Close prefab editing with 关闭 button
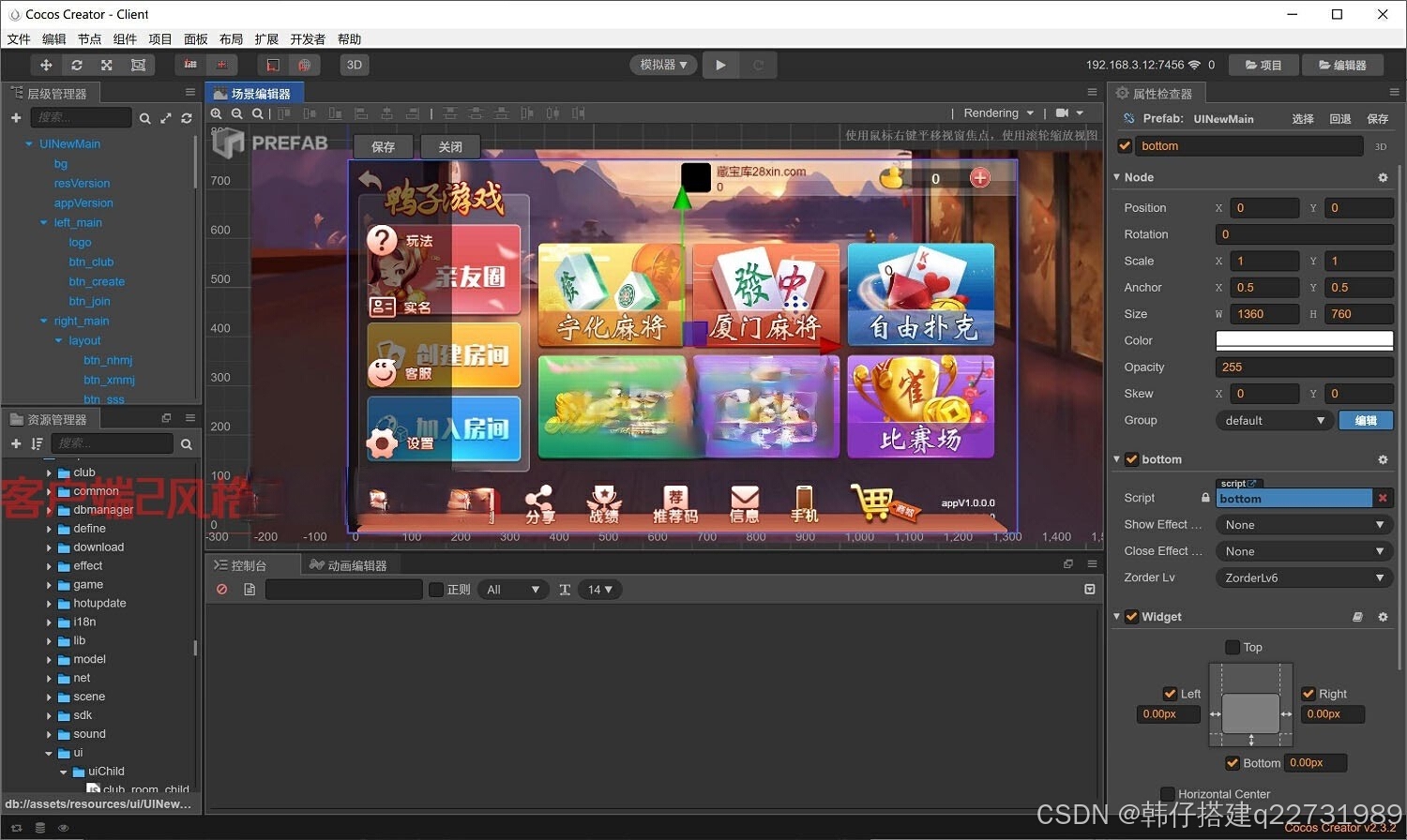The image size is (1407, 840). tap(450, 147)
